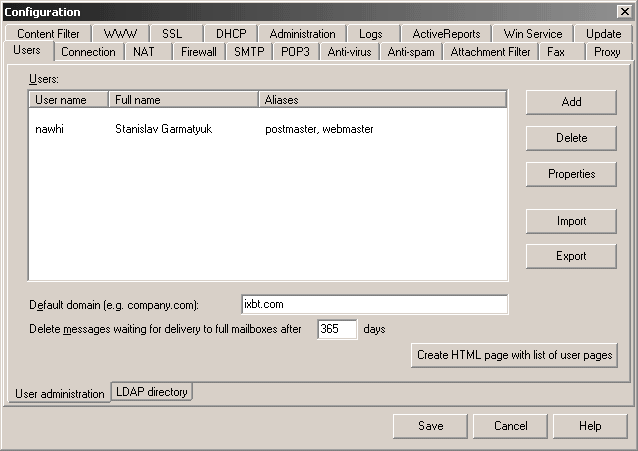This screenshot has width=638, height=451.
Task: Open user Properties
Action: click(x=571, y=174)
